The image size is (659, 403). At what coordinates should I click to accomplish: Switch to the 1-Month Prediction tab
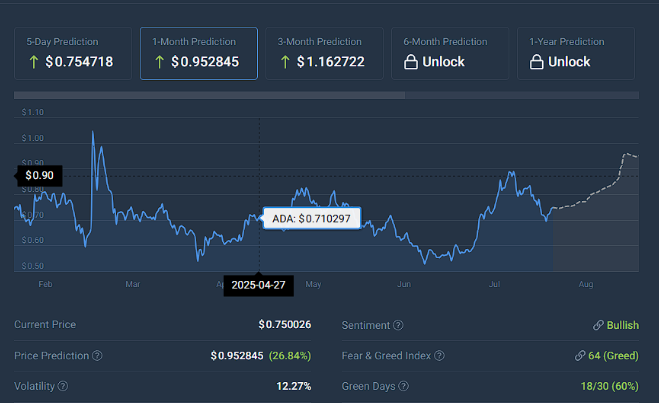(x=198, y=53)
